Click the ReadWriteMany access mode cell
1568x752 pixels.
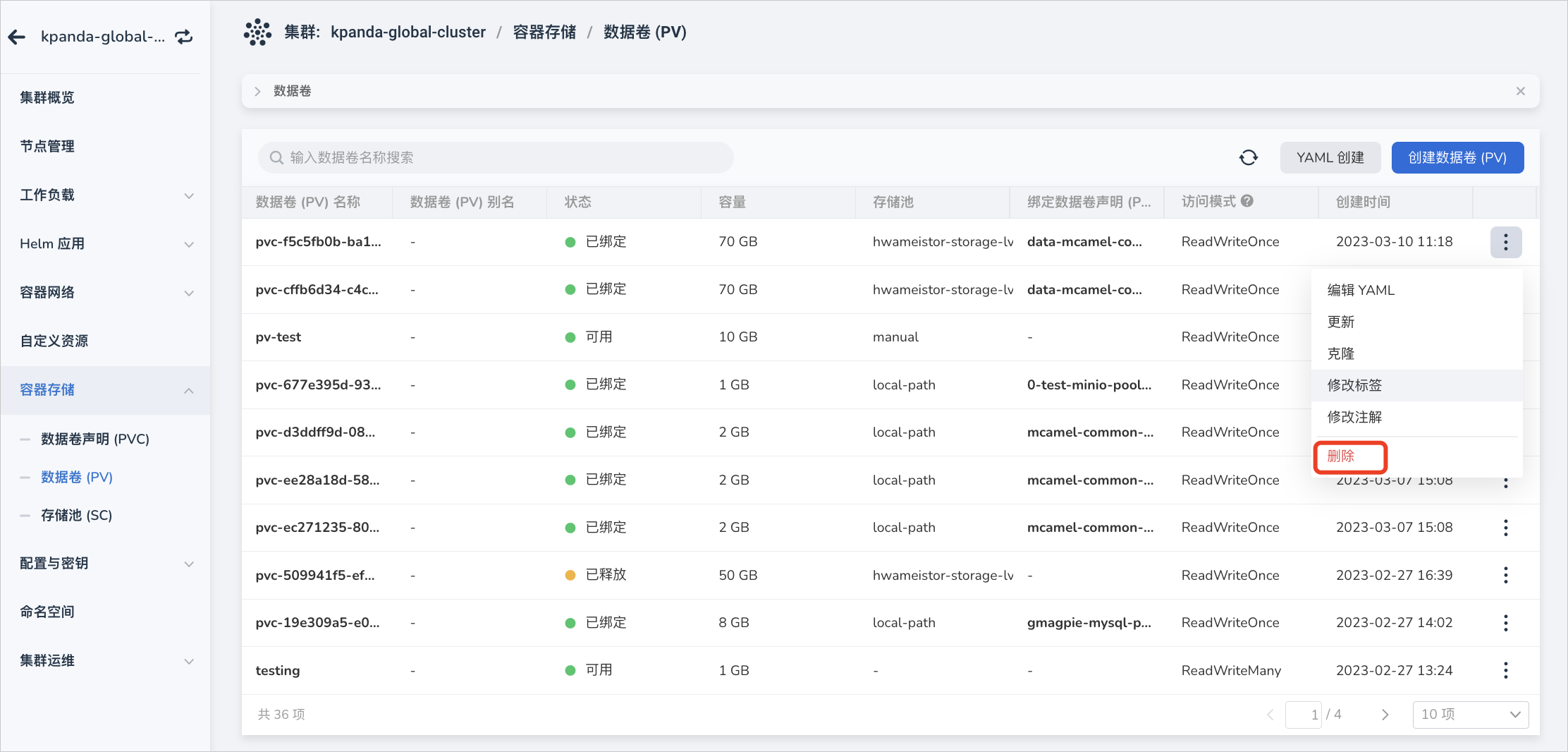[1232, 670]
